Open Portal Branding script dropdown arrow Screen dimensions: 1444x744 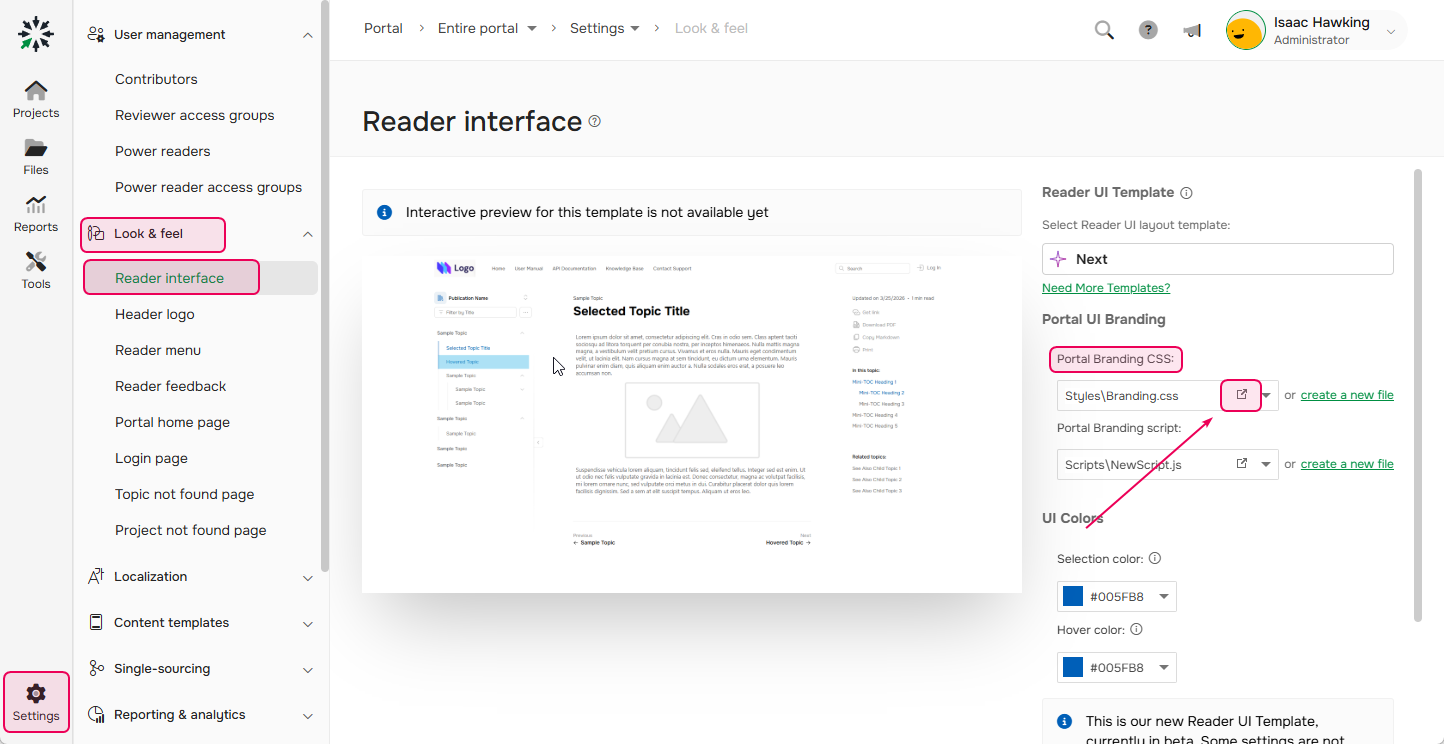(x=1267, y=464)
